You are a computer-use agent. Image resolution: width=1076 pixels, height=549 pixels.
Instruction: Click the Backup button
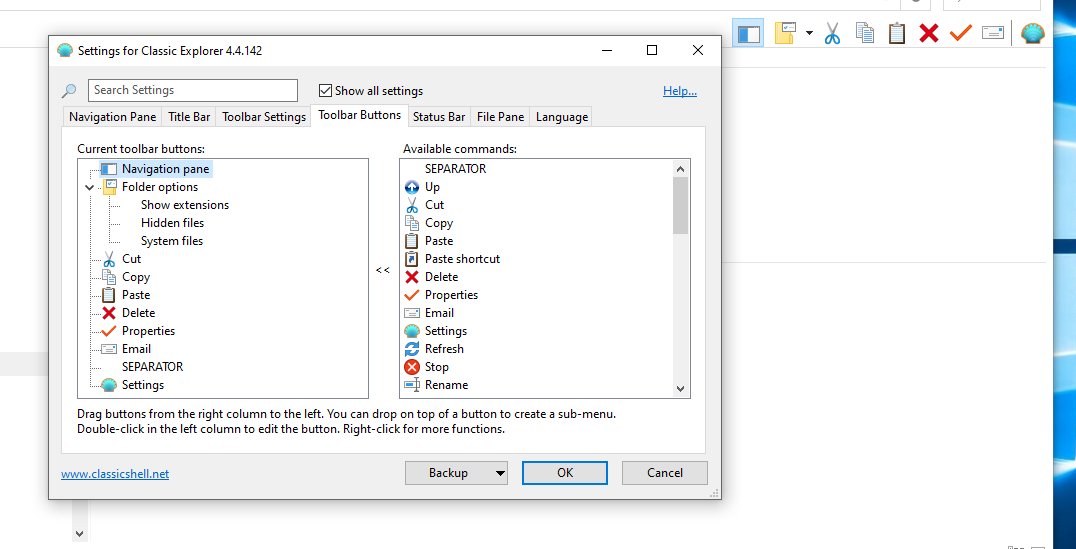(448, 473)
